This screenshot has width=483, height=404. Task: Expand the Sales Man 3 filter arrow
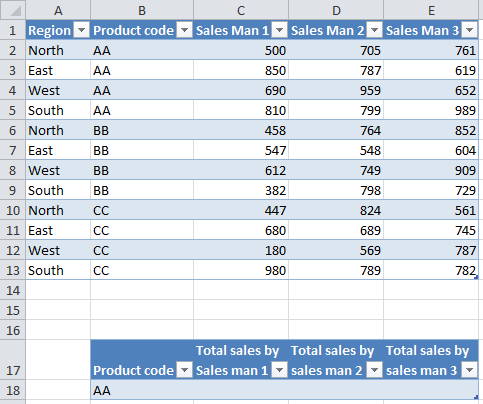470,31
